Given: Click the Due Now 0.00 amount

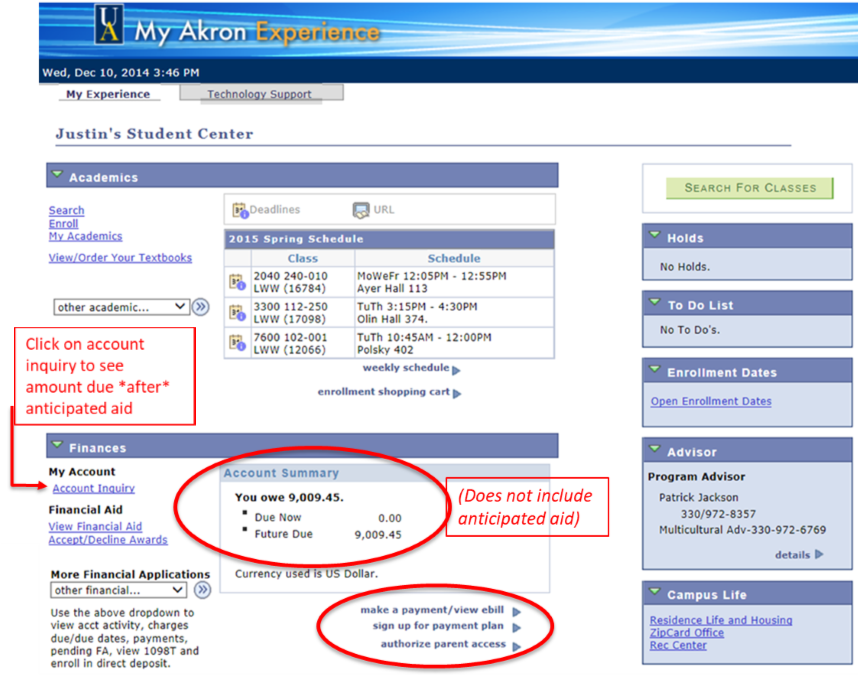Looking at the screenshot, I should coord(390,518).
